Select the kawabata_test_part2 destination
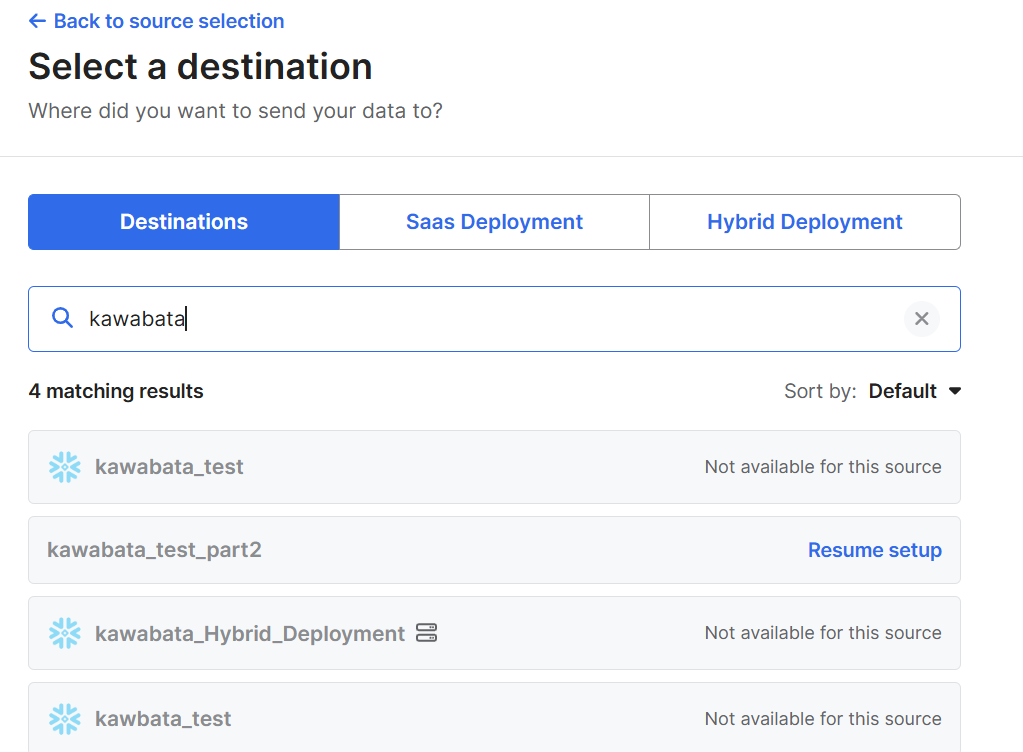This screenshot has height=752, width=1023. click(x=154, y=550)
